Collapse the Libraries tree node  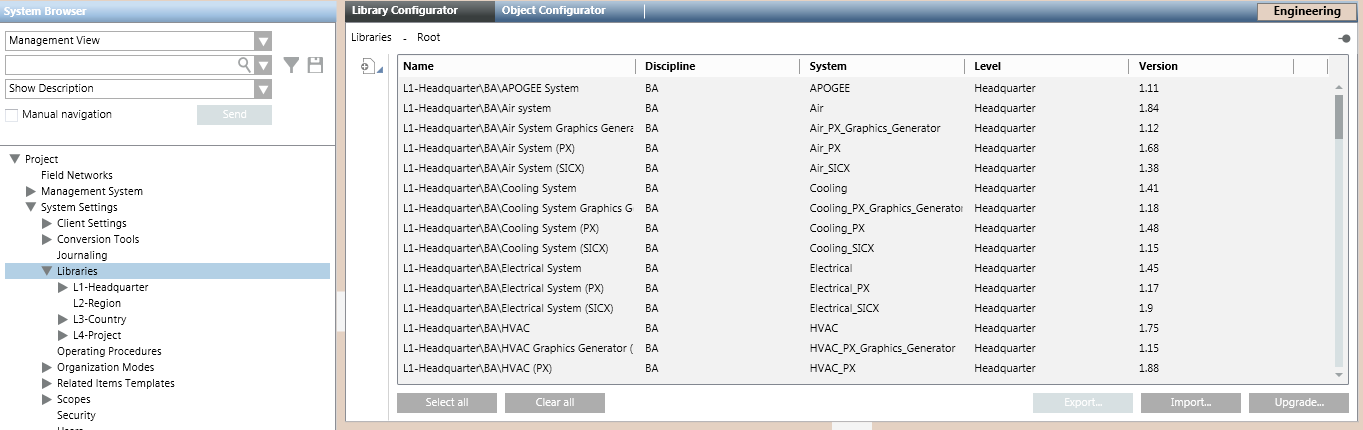click(x=47, y=272)
